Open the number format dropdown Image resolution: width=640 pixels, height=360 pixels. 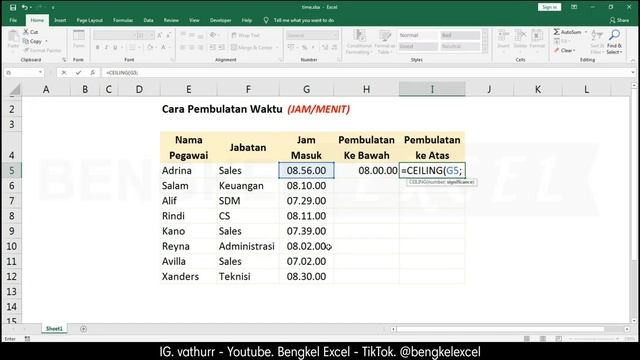coord(335,36)
